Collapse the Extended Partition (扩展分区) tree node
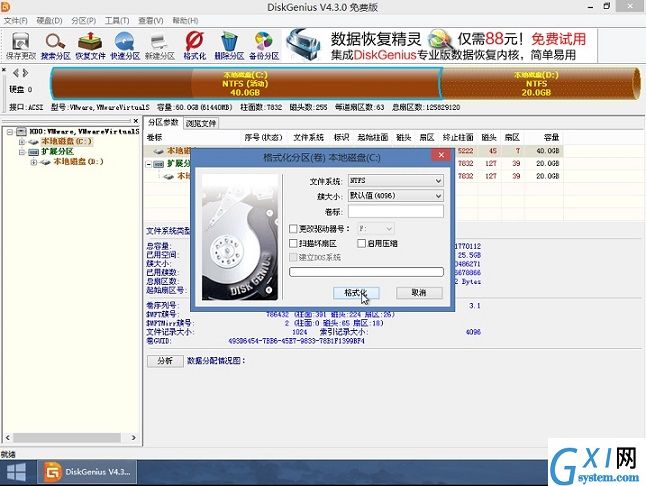 [x=22, y=152]
